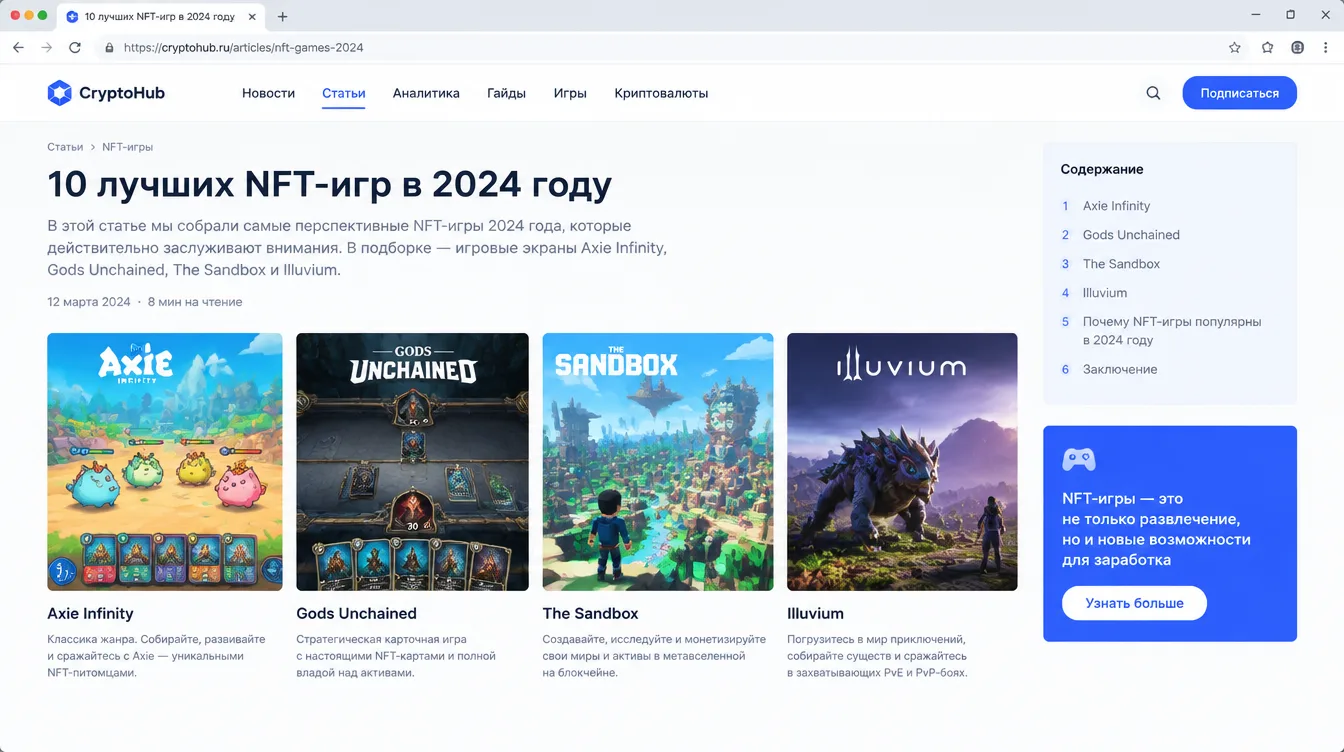Open the Axie Infinity game image
This screenshot has width=1344, height=752.
click(x=165, y=462)
